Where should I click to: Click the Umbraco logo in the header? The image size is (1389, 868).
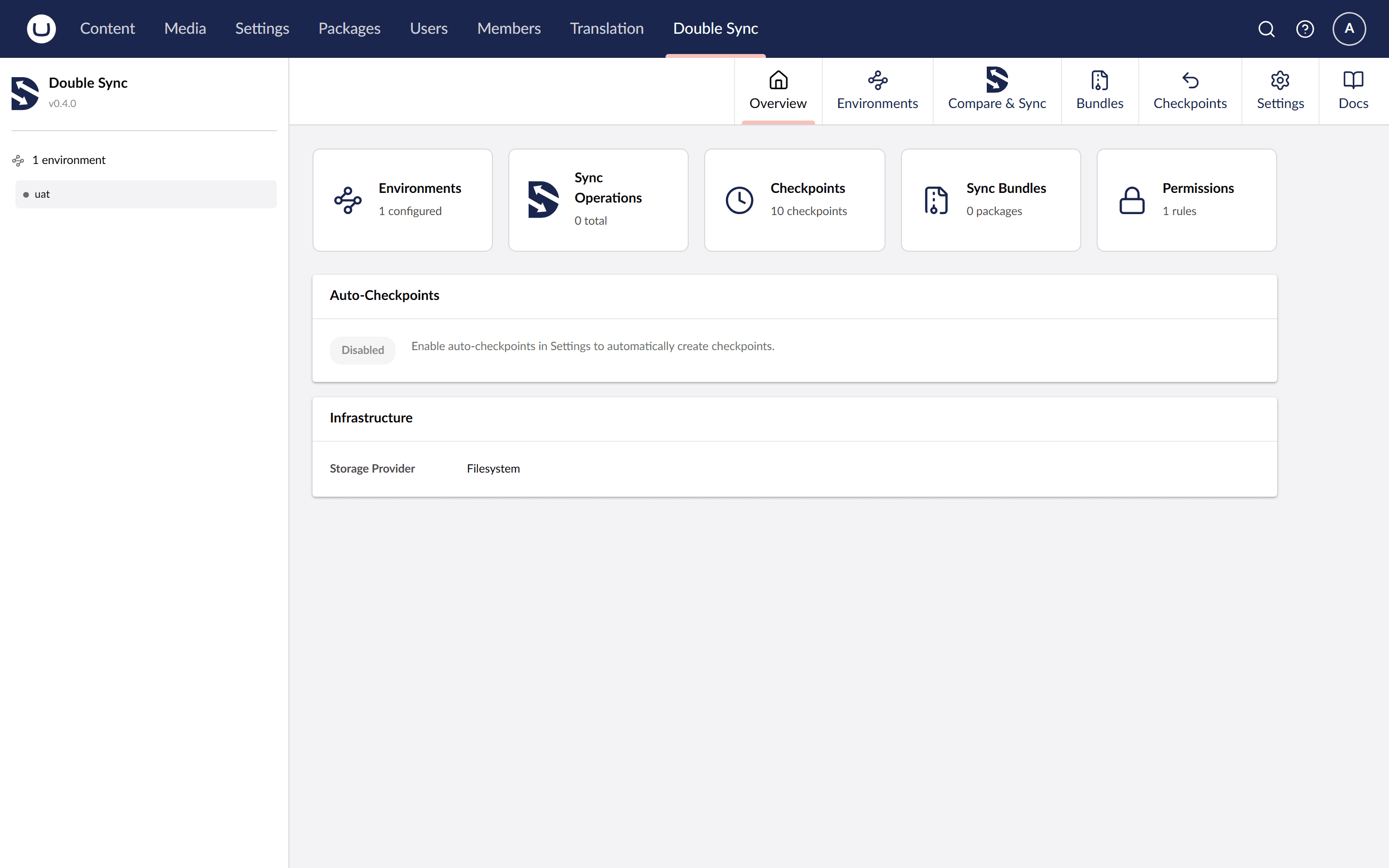coord(41,29)
